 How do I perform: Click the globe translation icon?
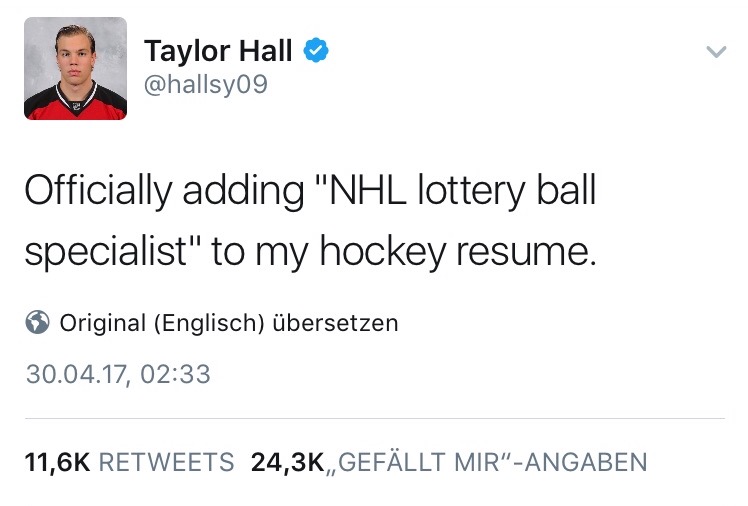pyautogui.click(x=38, y=323)
